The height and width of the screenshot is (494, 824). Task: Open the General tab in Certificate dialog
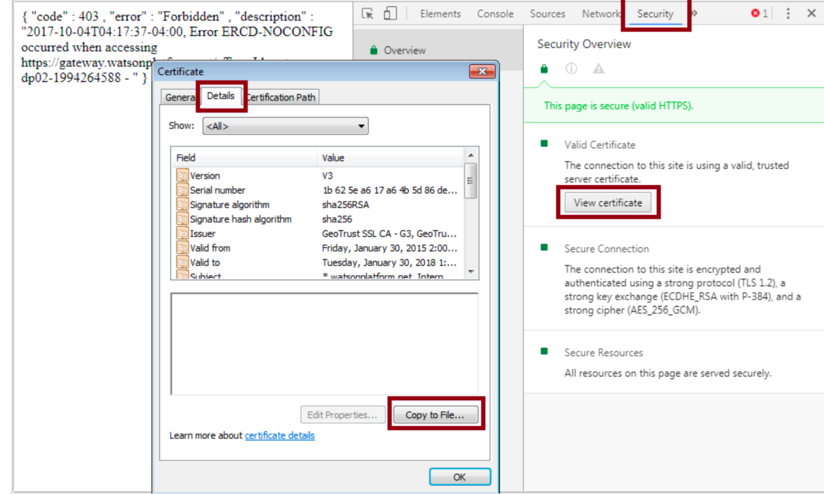pos(180,97)
